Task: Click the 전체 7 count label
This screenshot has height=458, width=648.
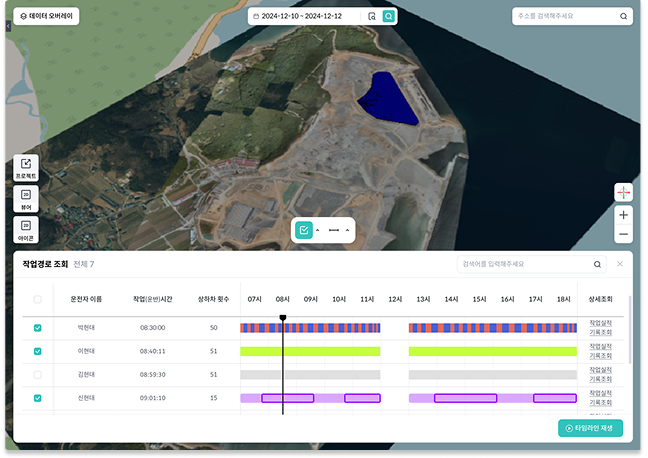Action: click(x=84, y=264)
